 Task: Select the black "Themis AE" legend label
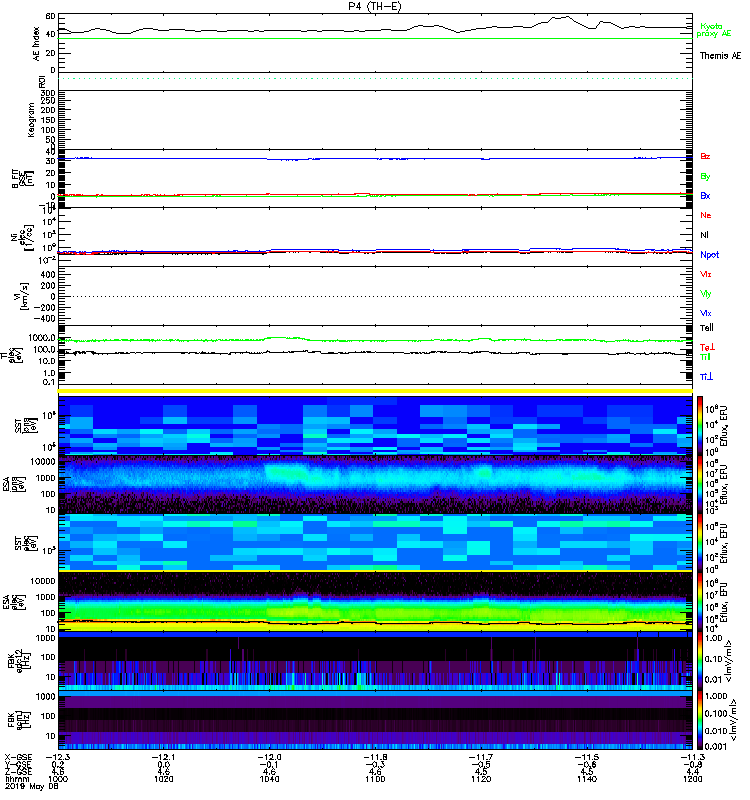720,56
